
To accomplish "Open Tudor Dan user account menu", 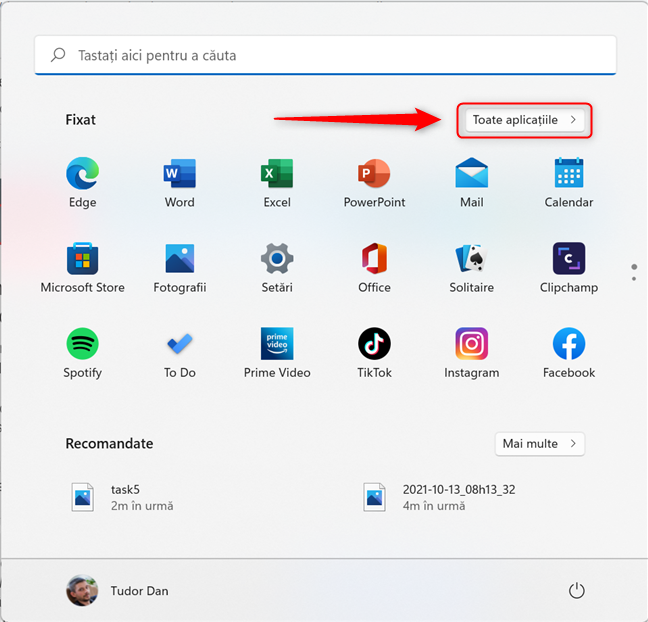I will click(x=117, y=591).
